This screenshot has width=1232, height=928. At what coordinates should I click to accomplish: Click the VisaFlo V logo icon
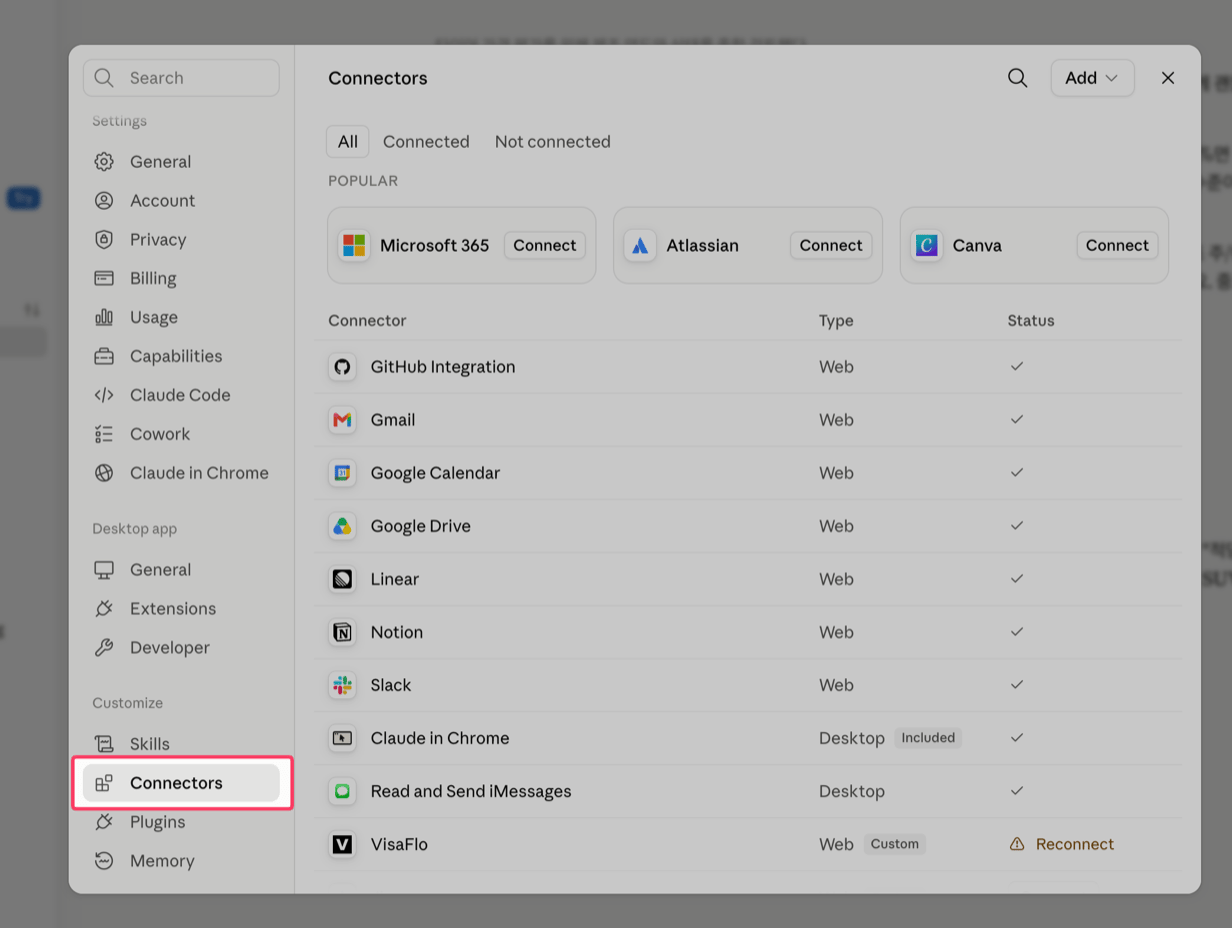coord(342,844)
